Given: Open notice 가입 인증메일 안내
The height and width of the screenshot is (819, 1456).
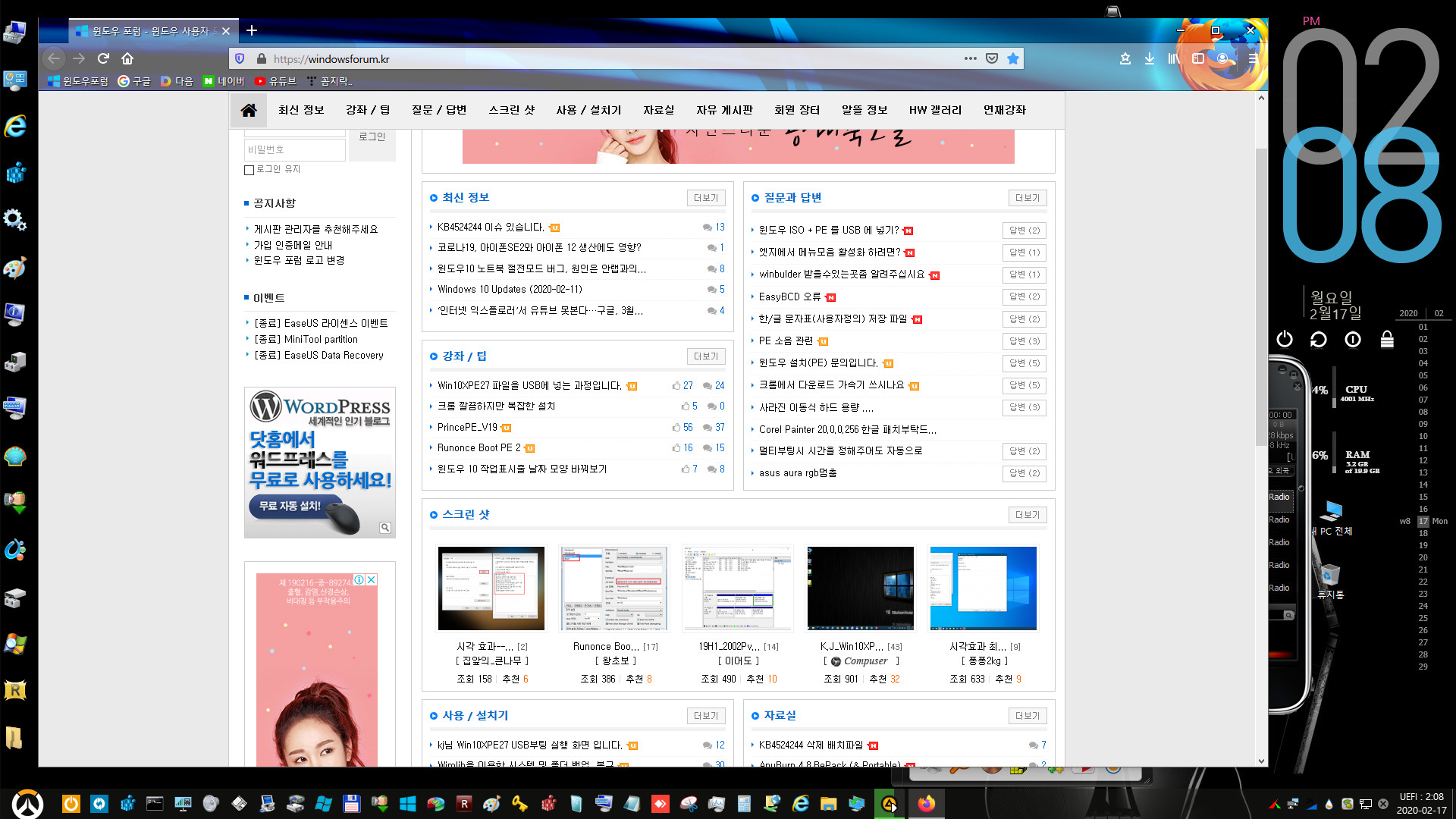Looking at the screenshot, I should (293, 245).
